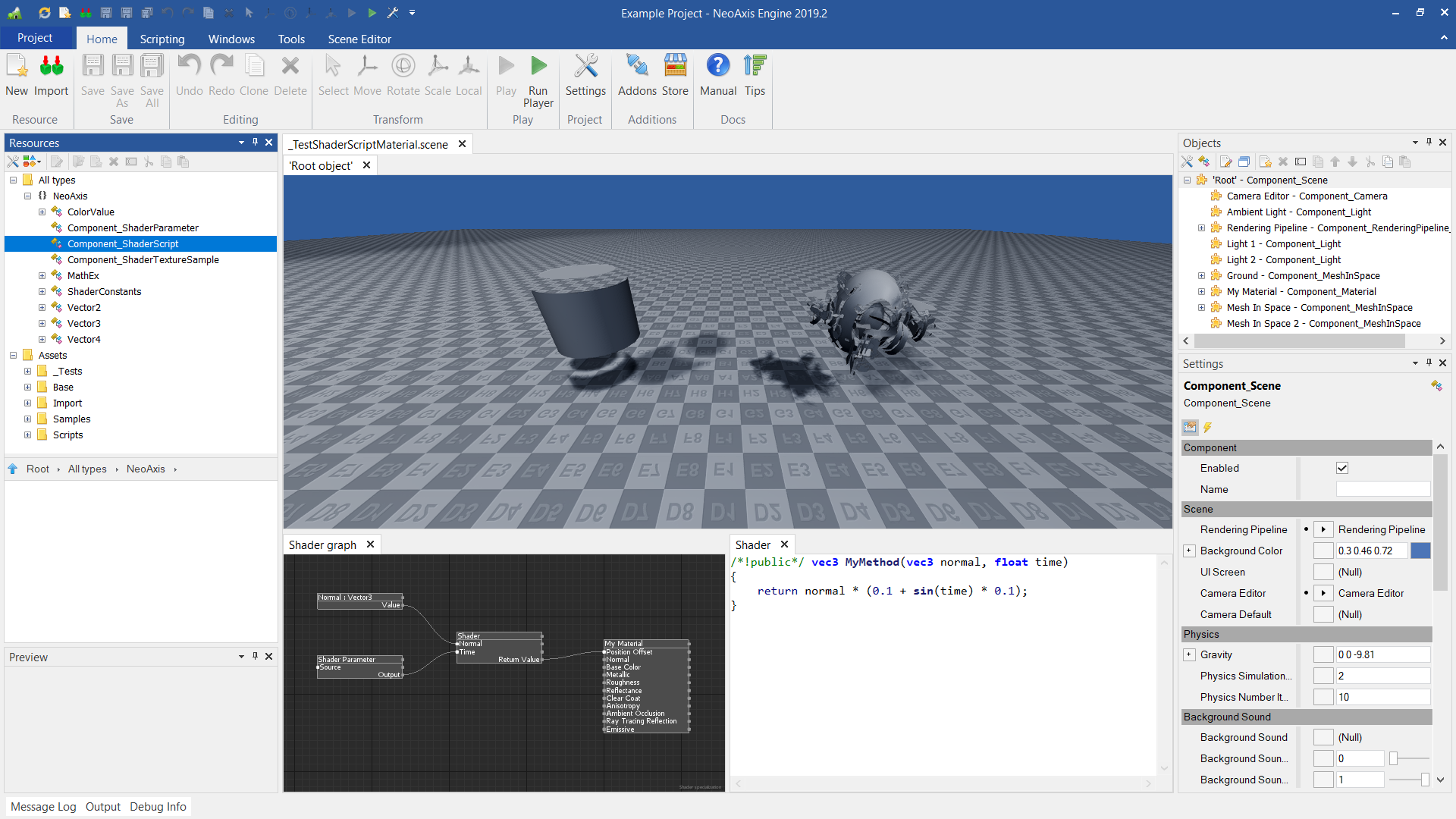The height and width of the screenshot is (819, 1456).
Task: Click the Debug Info button
Action: [x=158, y=807]
